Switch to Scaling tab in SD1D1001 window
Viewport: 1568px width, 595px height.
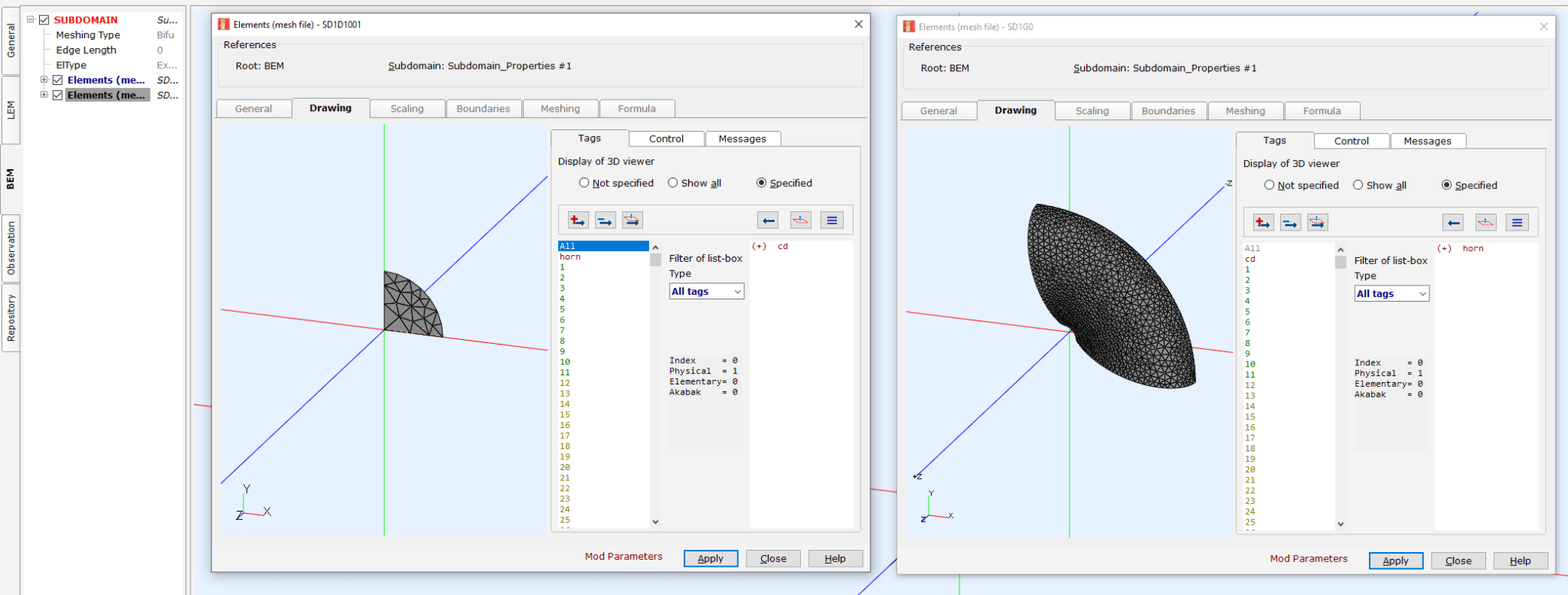(407, 109)
